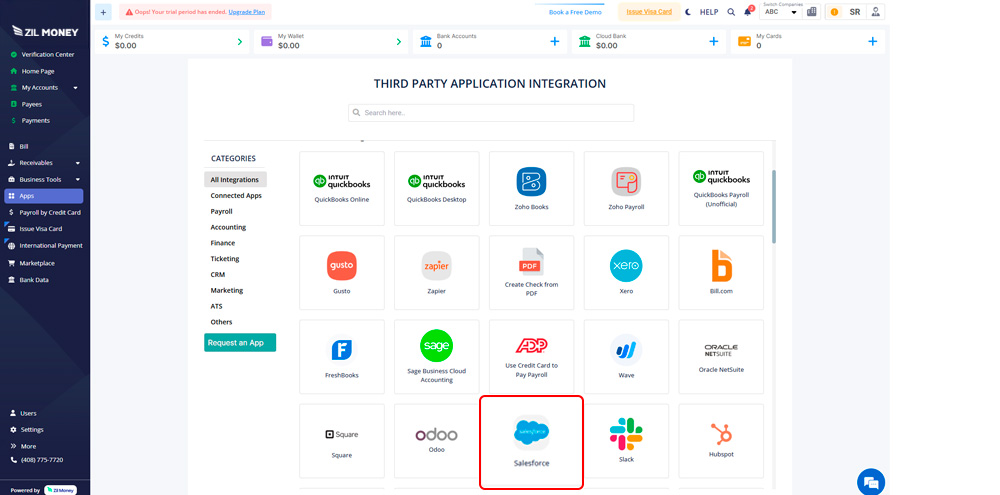The width and height of the screenshot is (1000, 495).
Task: Filter by Marketing category
Action: coord(227,290)
